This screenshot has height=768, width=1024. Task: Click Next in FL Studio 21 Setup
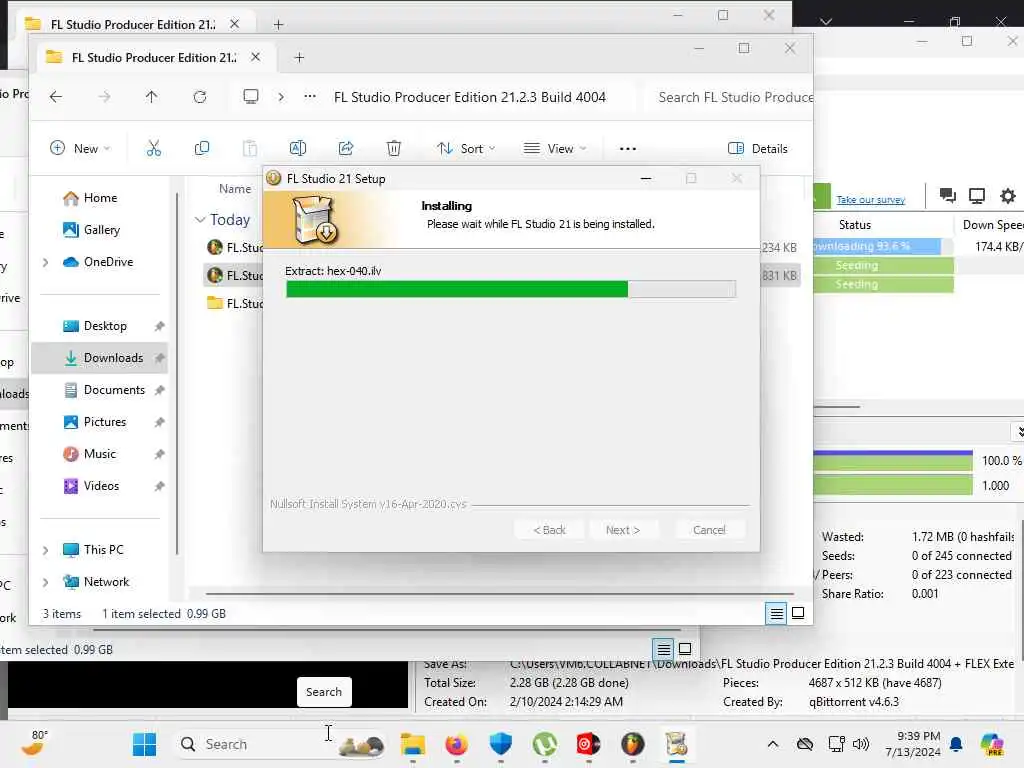(622, 530)
